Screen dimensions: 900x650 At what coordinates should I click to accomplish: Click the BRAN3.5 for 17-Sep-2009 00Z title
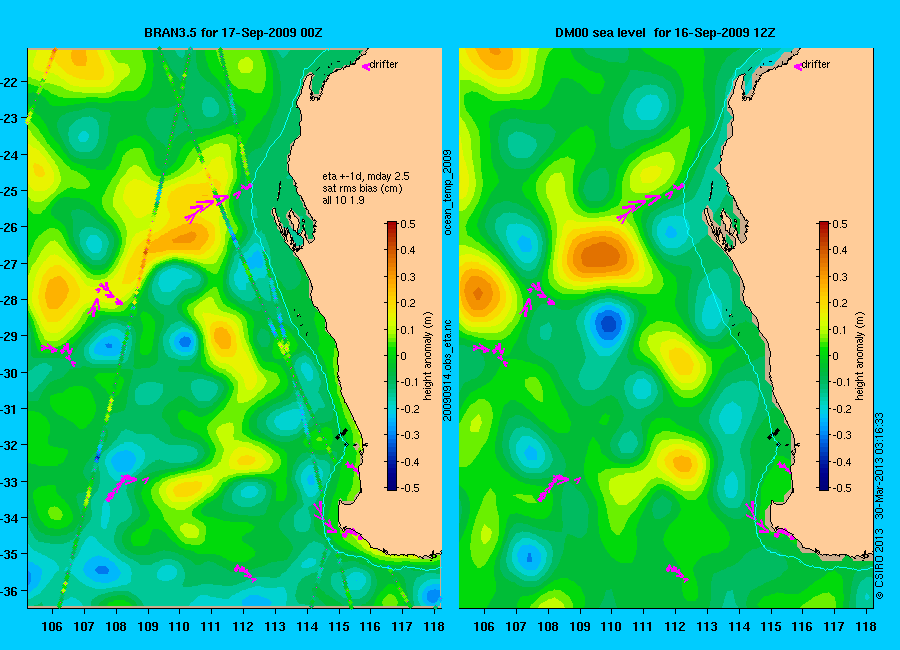[x=233, y=33]
